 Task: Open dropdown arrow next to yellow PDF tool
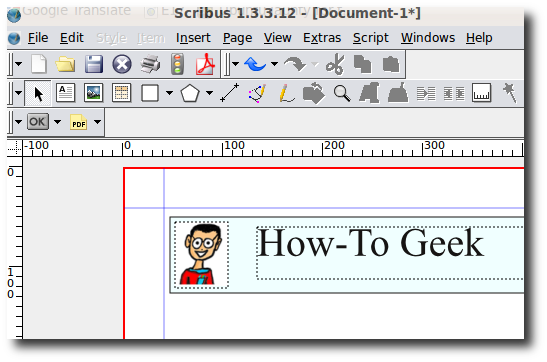97,122
